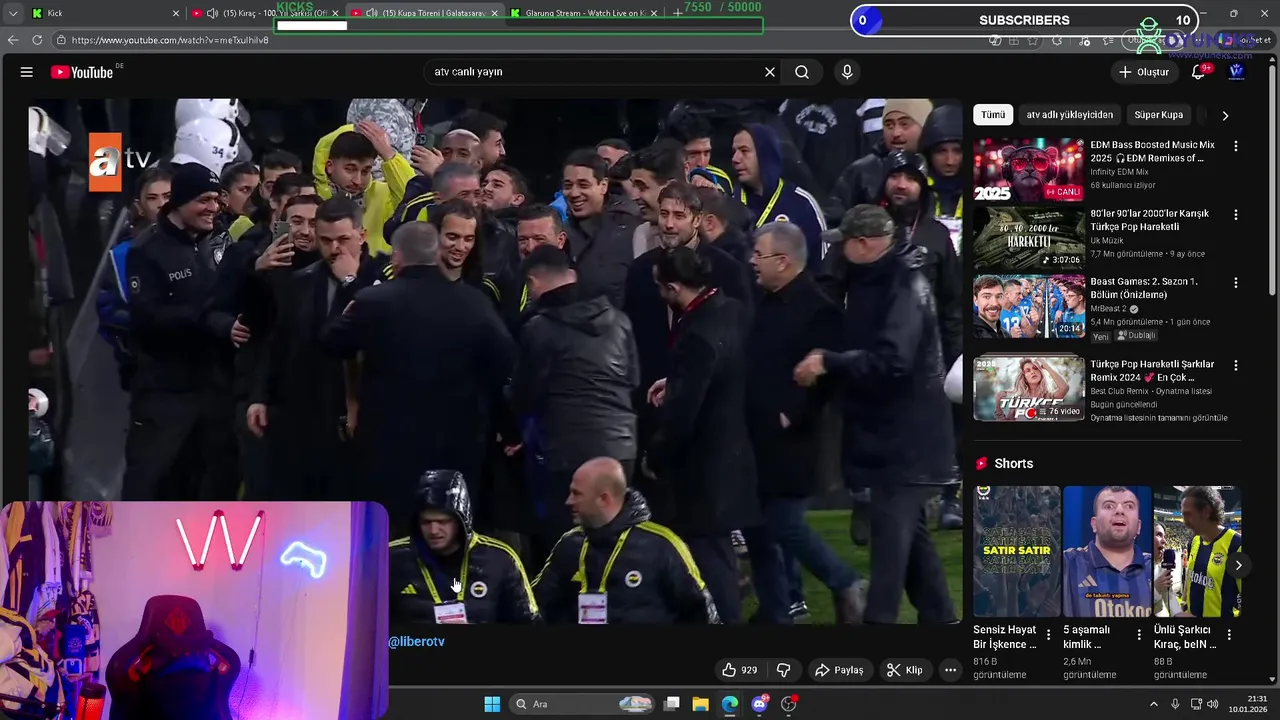This screenshot has width=1280, height=720.
Task: Open Türkçe Pop Hareketli Şarkılar playlist
Action: click(x=1029, y=389)
